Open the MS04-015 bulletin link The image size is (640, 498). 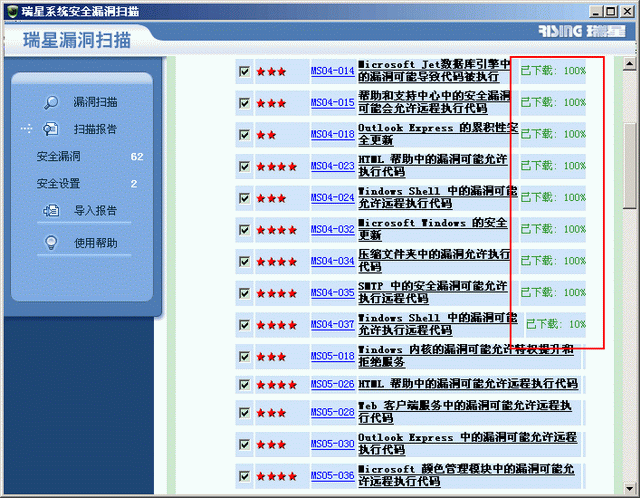[333, 102]
